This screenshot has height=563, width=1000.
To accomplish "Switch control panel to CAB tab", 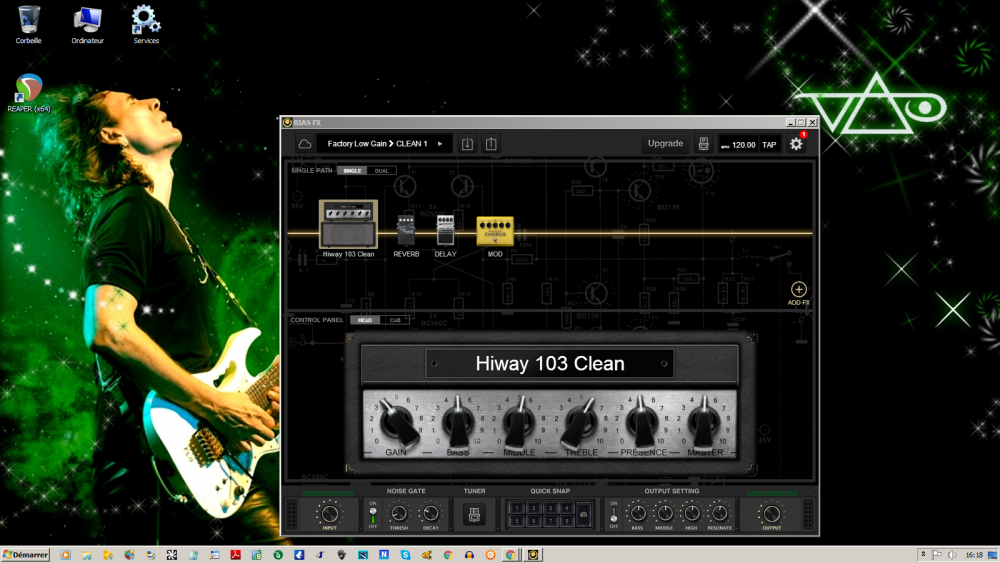I will (394, 320).
